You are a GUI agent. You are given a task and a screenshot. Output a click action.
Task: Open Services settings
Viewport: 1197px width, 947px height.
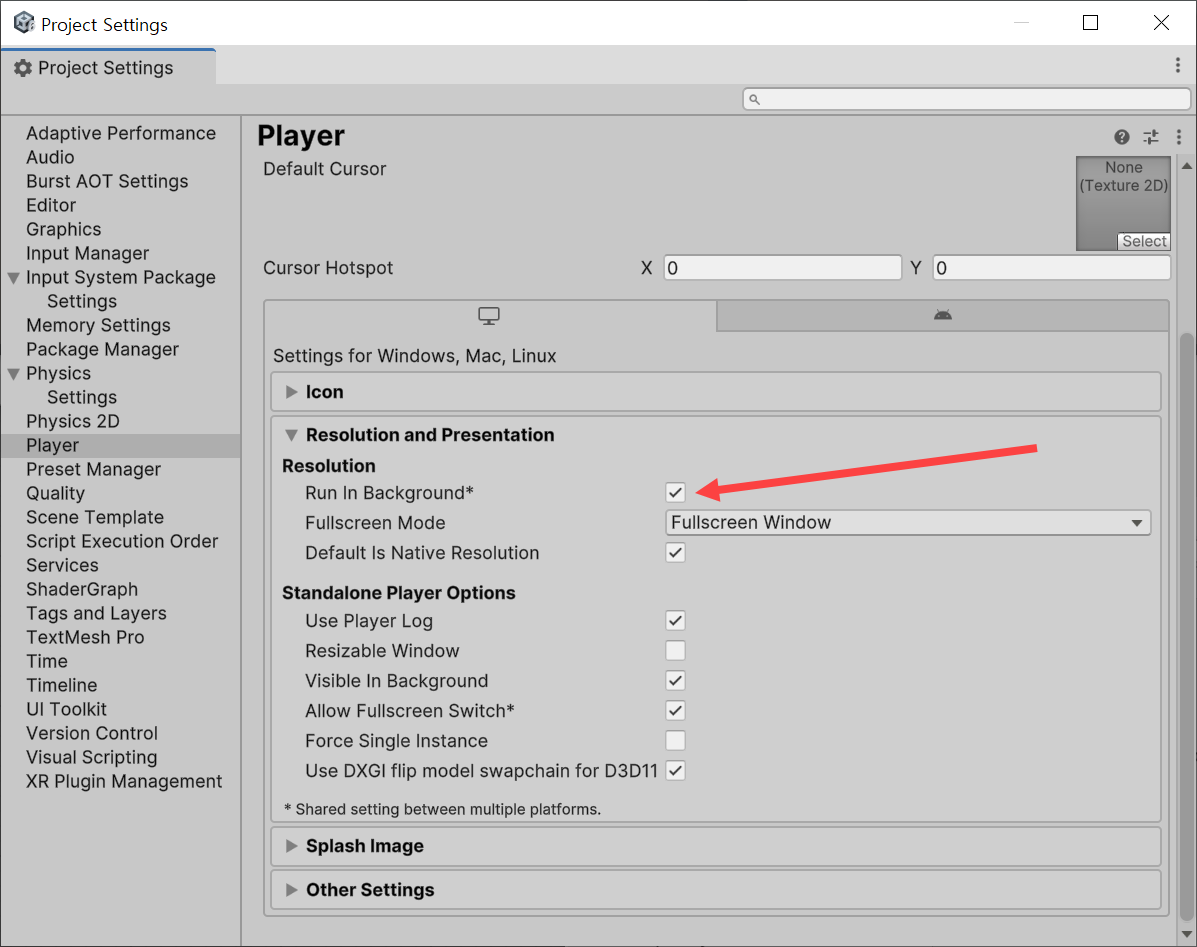pos(62,565)
